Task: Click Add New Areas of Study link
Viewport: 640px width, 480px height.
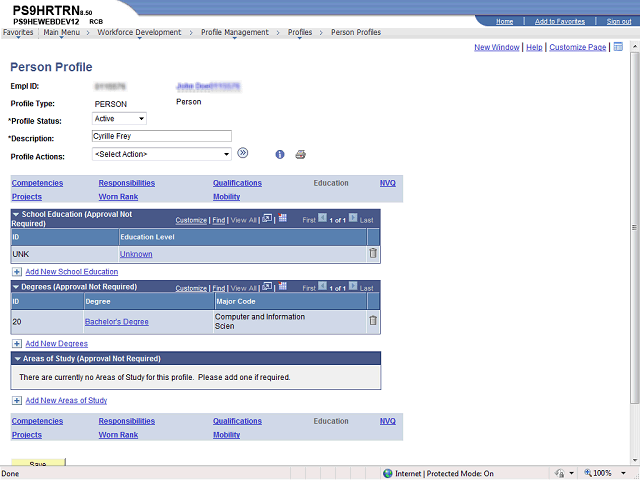Action: coord(66,400)
